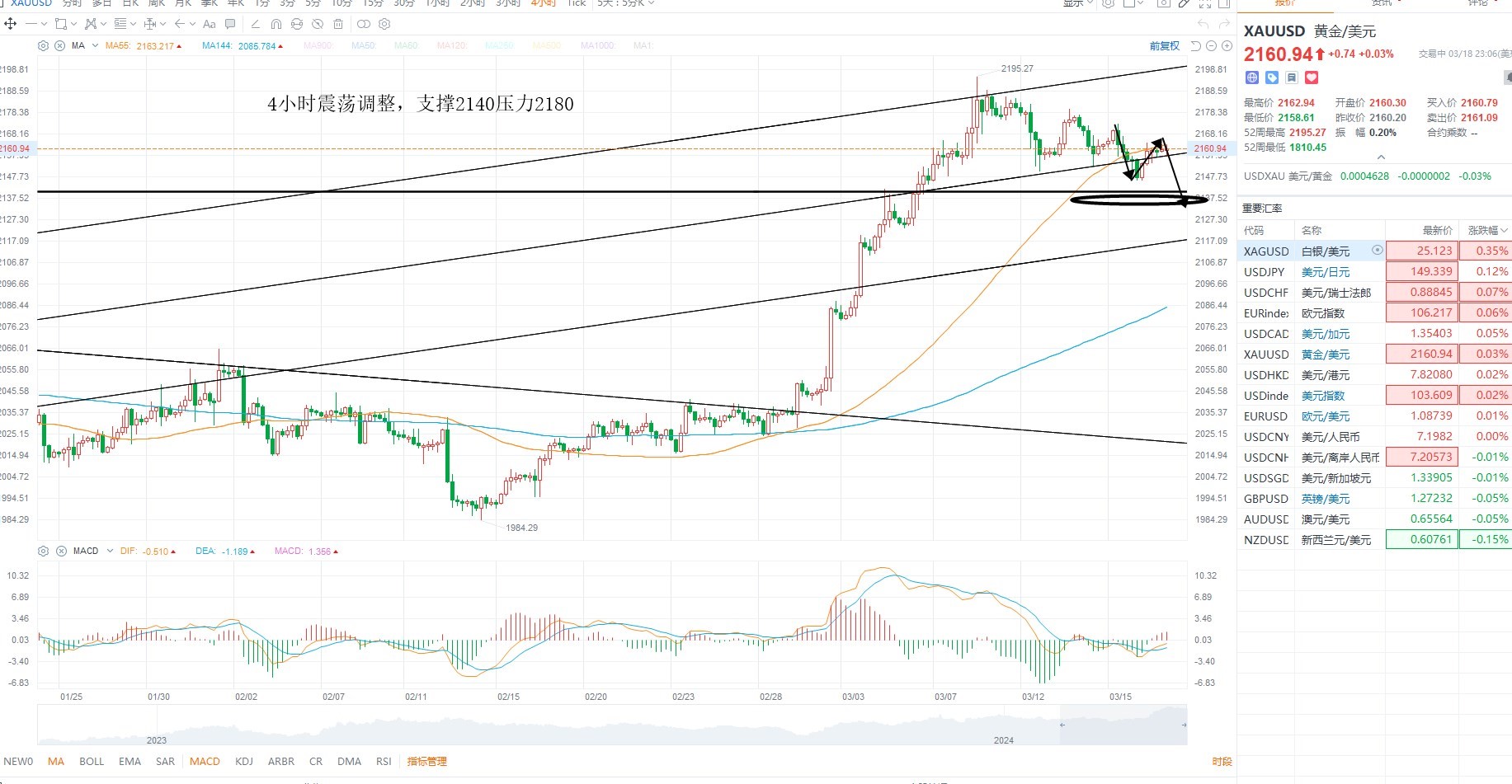Image resolution: width=1512 pixels, height=784 pixels.
Task: Expand the 涨跌幅 column sort dropdown
Action: (x=1505, y=231)
